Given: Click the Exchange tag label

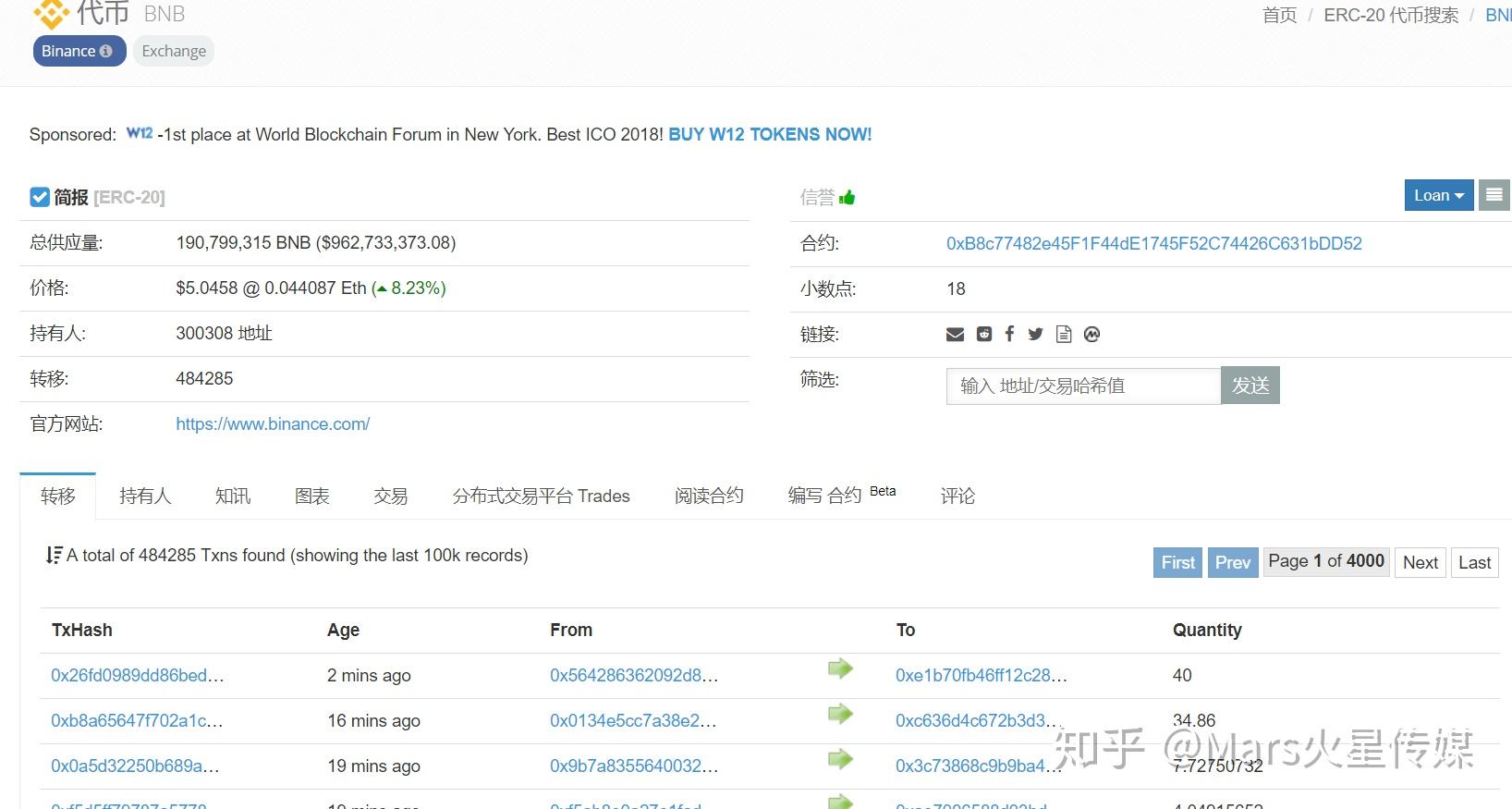Looking at the screenshot, I should click(174, 51).
